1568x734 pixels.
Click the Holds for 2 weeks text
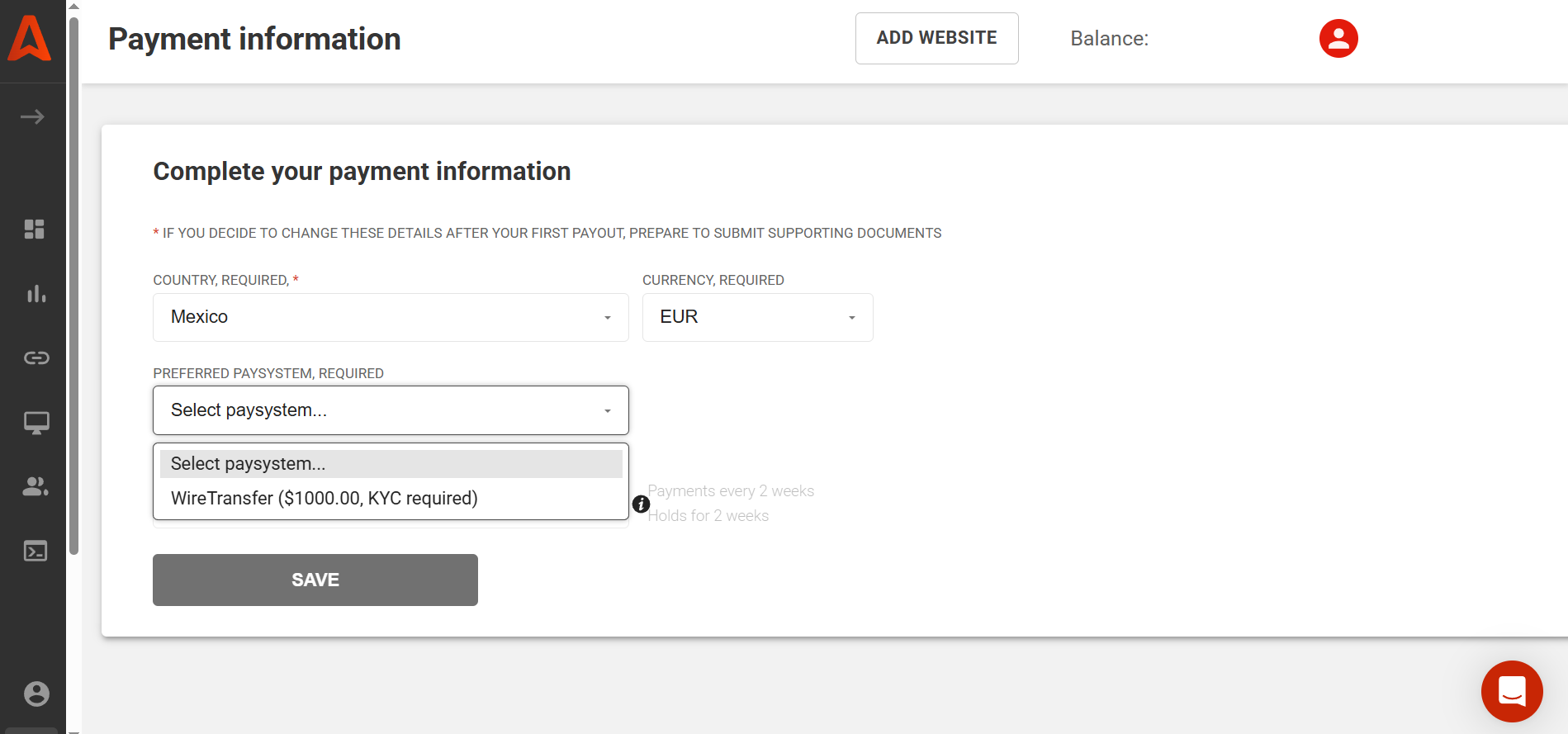708,516
